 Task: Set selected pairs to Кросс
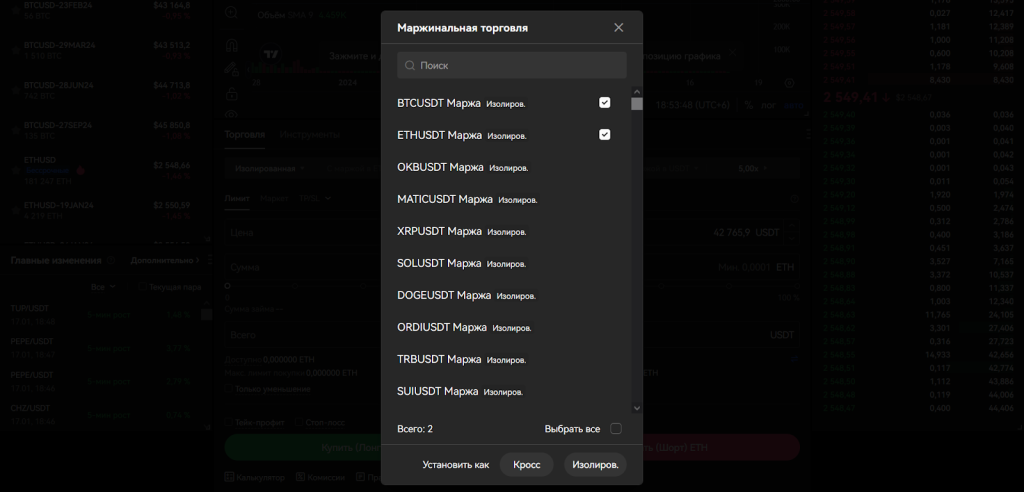point(526,465)
